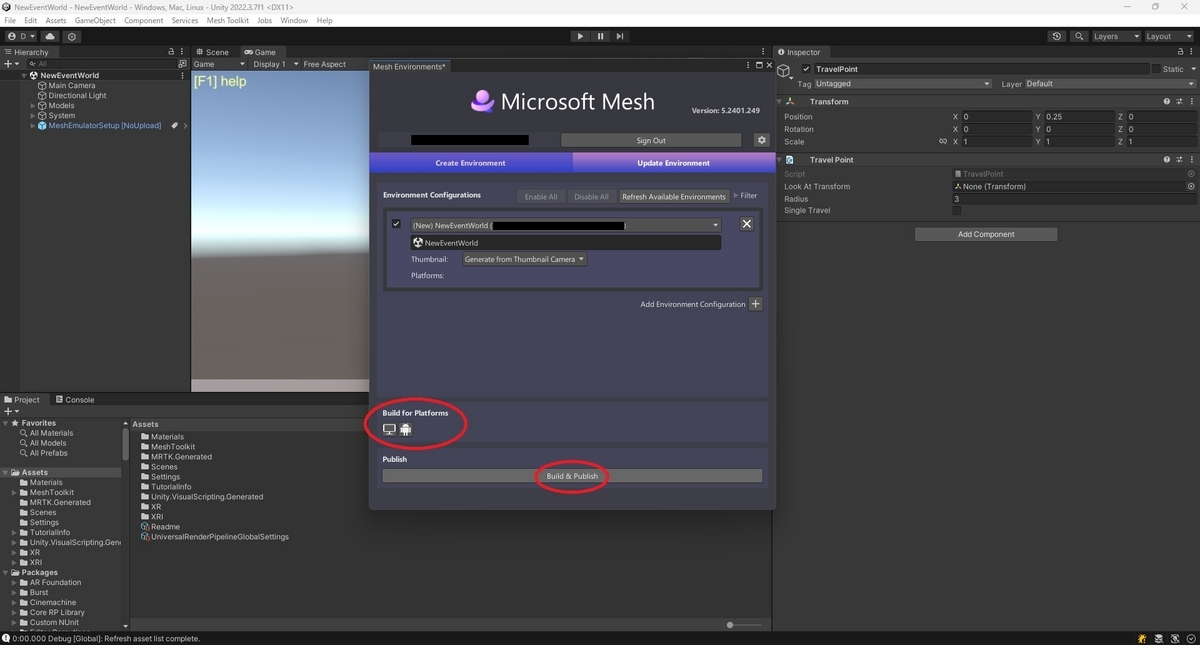Viewport: 1200px width, 645px height.
Task: Select Main Camera in Hierarchy
Action: coord(71,85)
